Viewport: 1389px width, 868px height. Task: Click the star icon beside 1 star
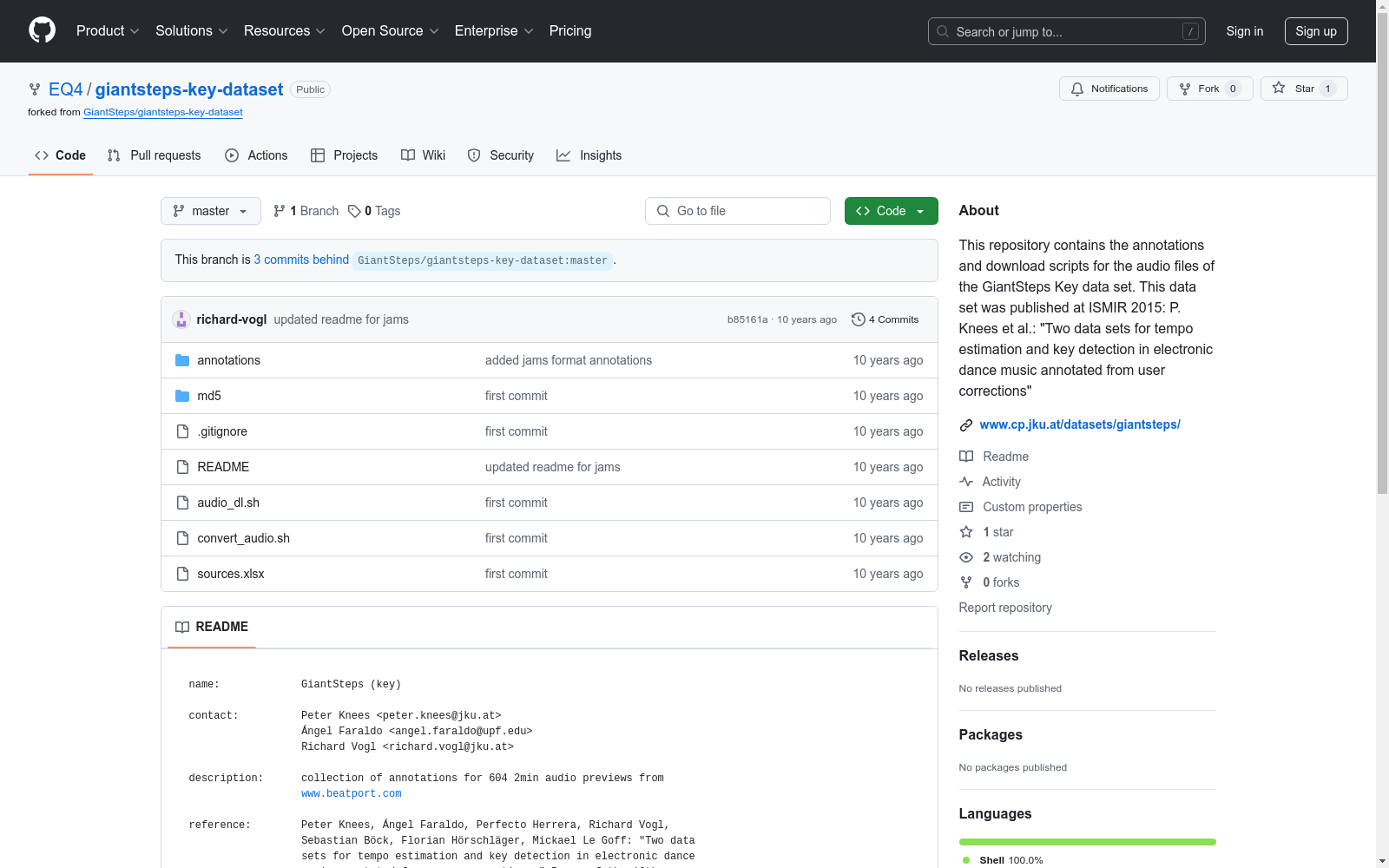[966, 532]
